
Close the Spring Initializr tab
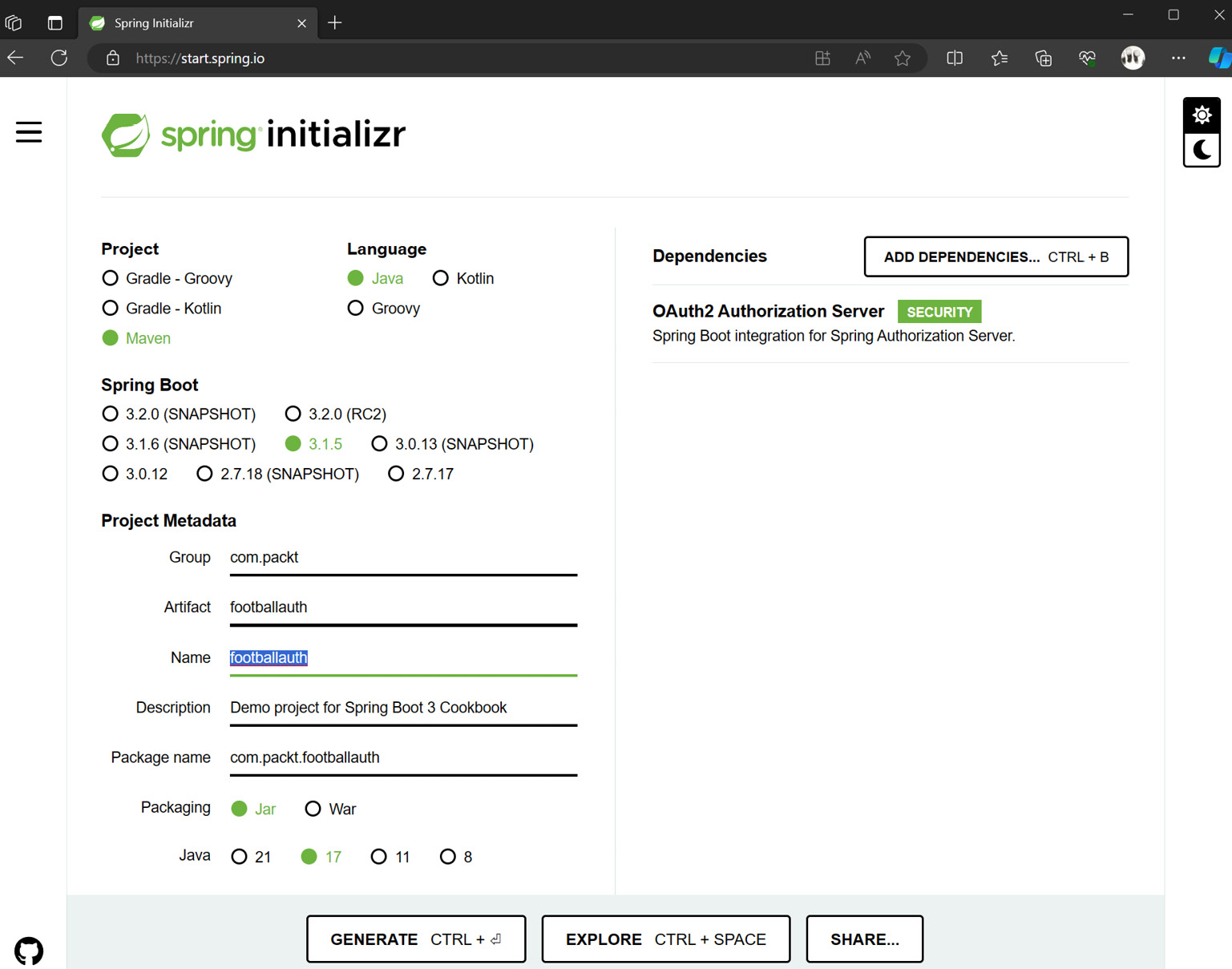[x=301, y=23]
